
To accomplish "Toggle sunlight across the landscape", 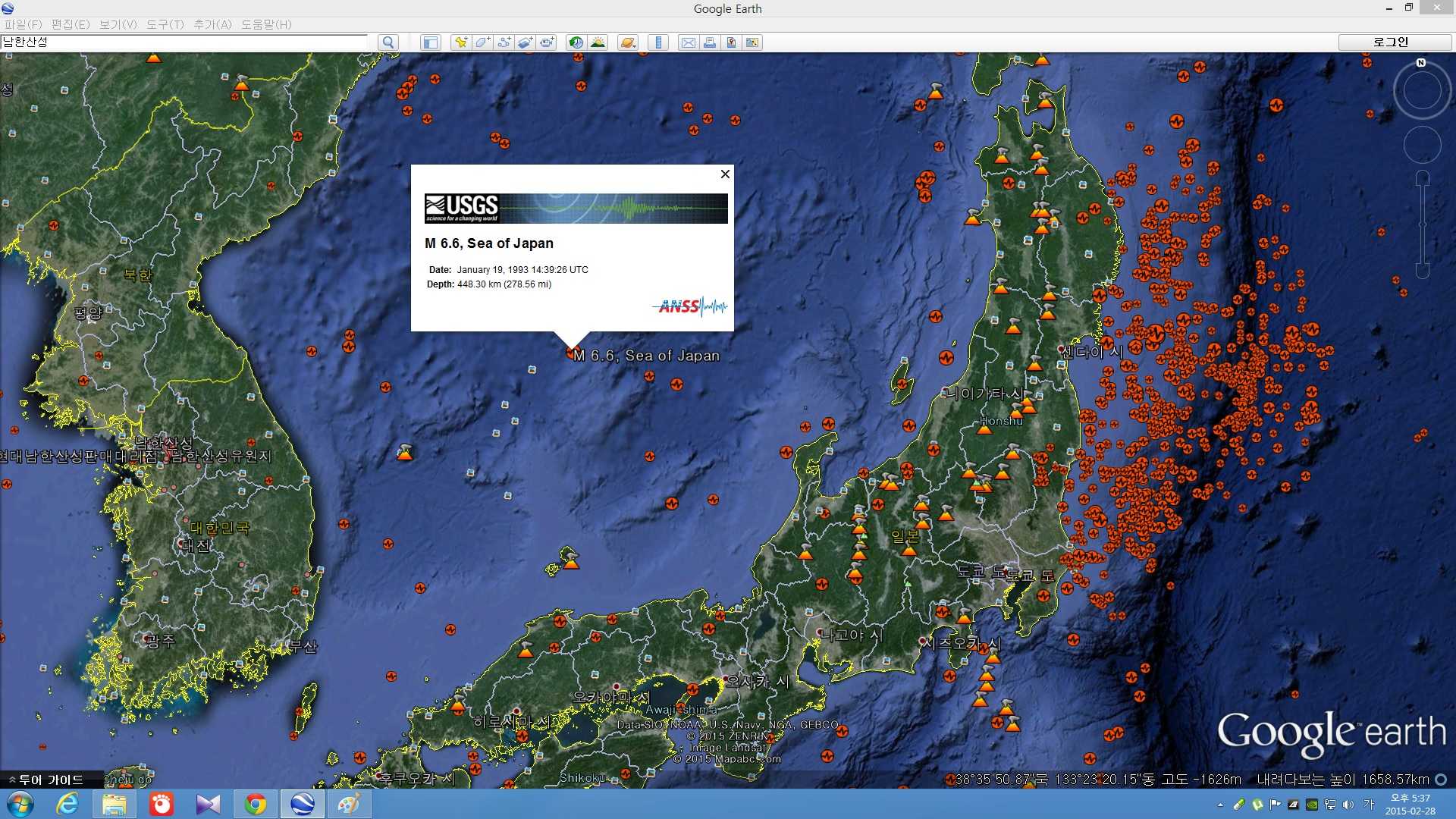I will 598,42.
